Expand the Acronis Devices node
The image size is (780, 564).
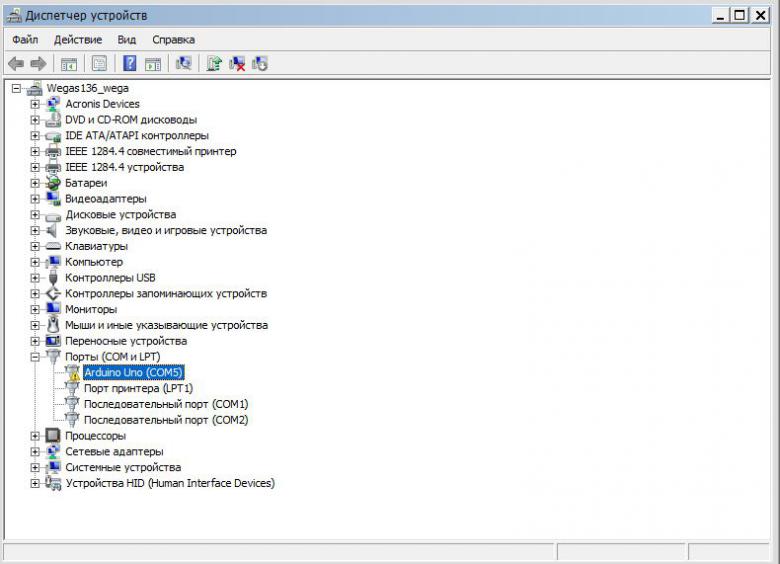point(35,104)
